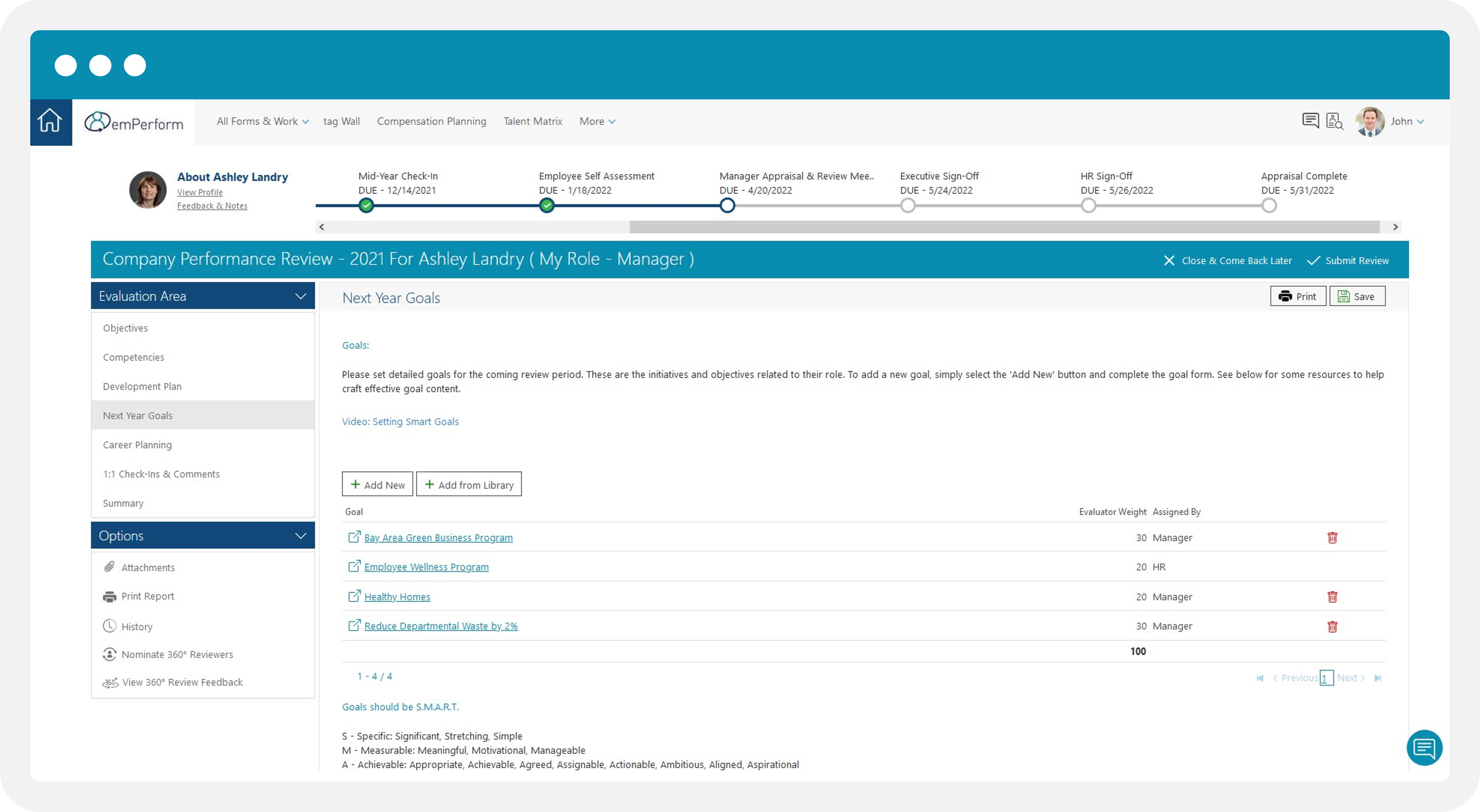Collapse the Evaluation Area section
The image size is (1480, 812).
[301, 296]
